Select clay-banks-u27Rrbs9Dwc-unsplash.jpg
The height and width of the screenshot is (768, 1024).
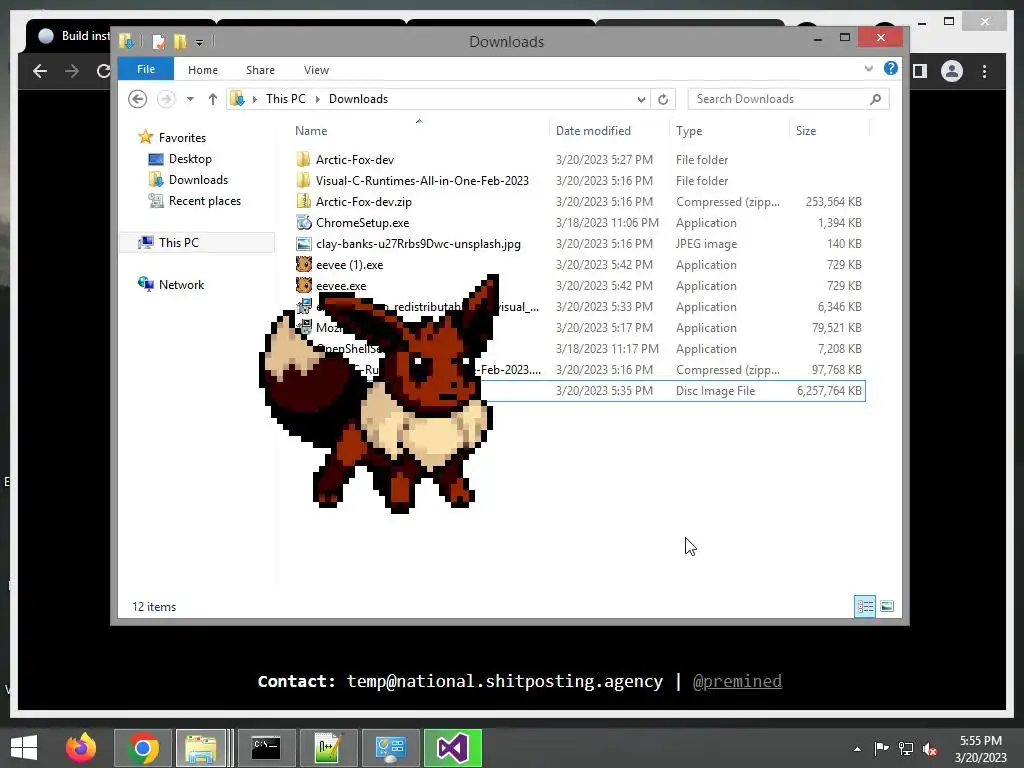pyautogui.click(x=418, y=244)
